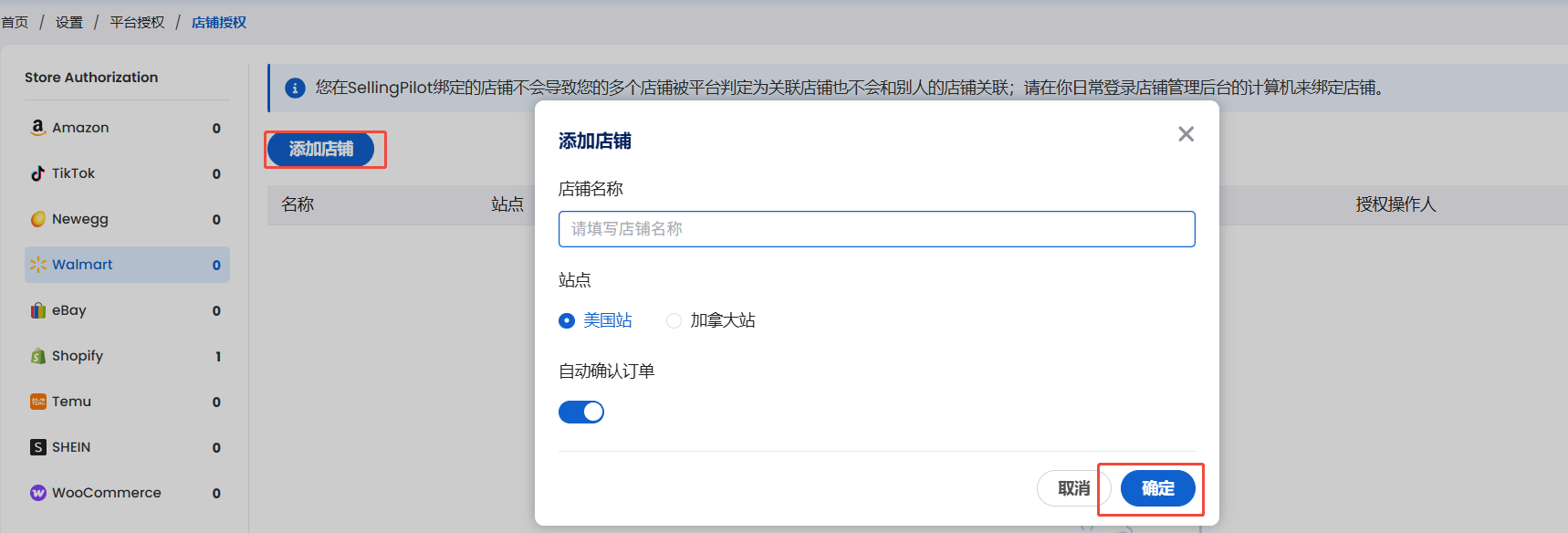Toggle the 自动确认订单 switch off
Image resolution: width=1568 pixels, height=533 pixels.
click(581, 413)
